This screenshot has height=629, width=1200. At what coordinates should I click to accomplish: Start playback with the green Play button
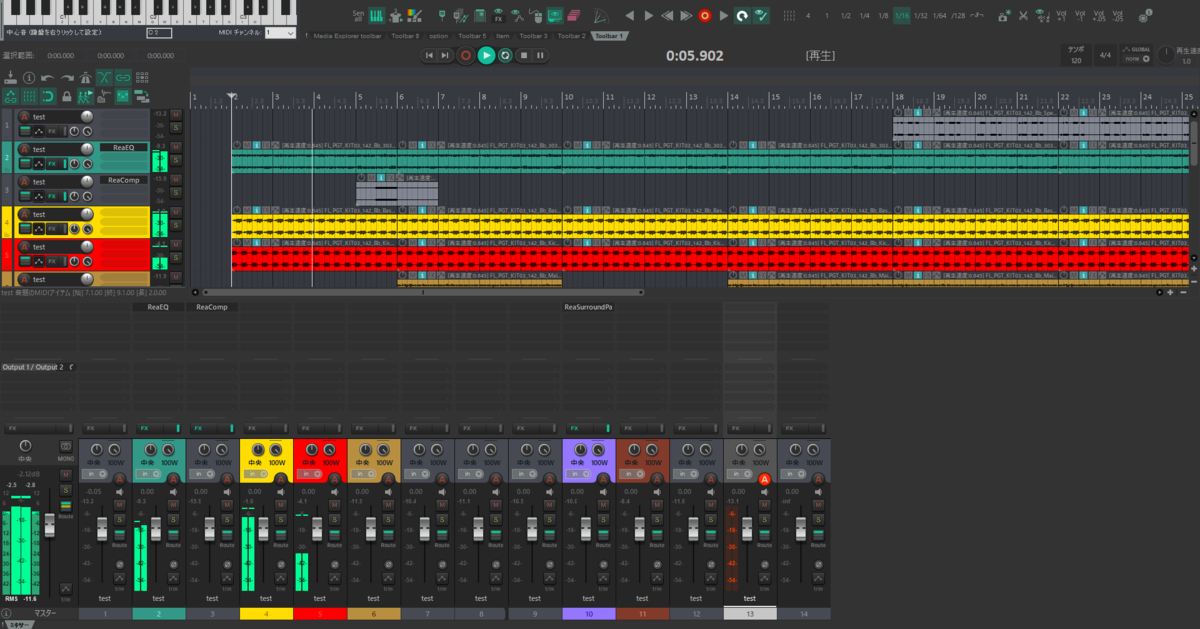tap(486, 55)
